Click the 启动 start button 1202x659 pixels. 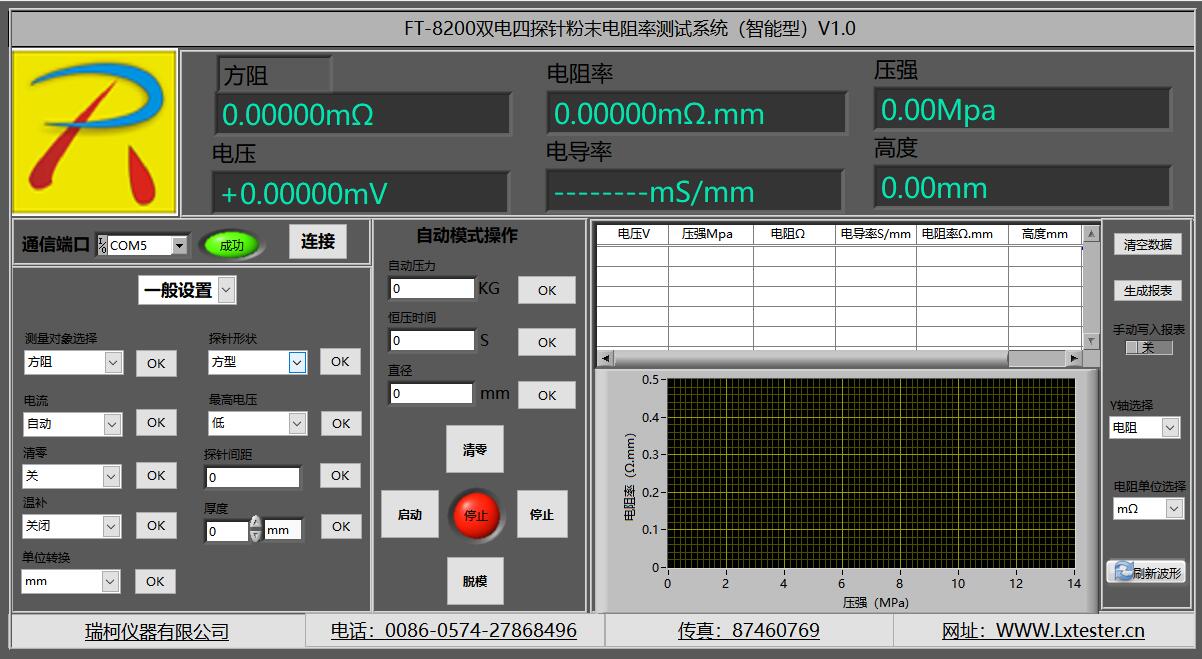click(410, 514)
